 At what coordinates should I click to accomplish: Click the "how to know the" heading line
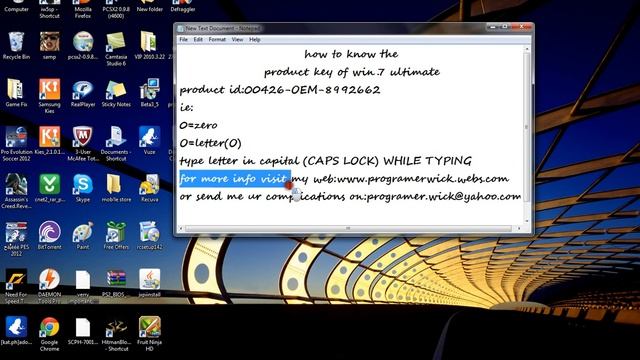pyautogui.click(x=351, y=54)
